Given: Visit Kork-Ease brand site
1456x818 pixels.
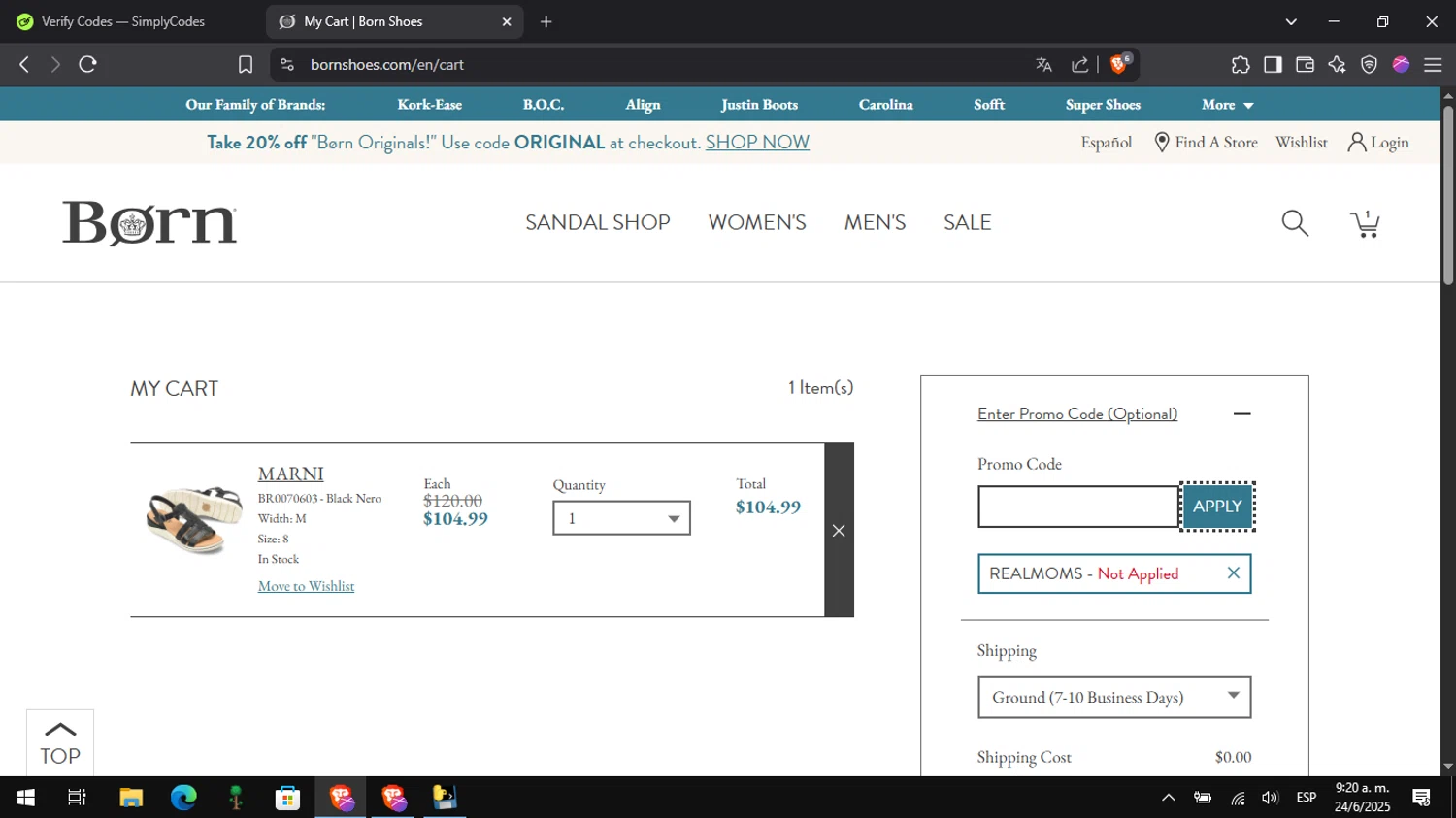Looking at the screenshot, I should click(x=429, y=105).
